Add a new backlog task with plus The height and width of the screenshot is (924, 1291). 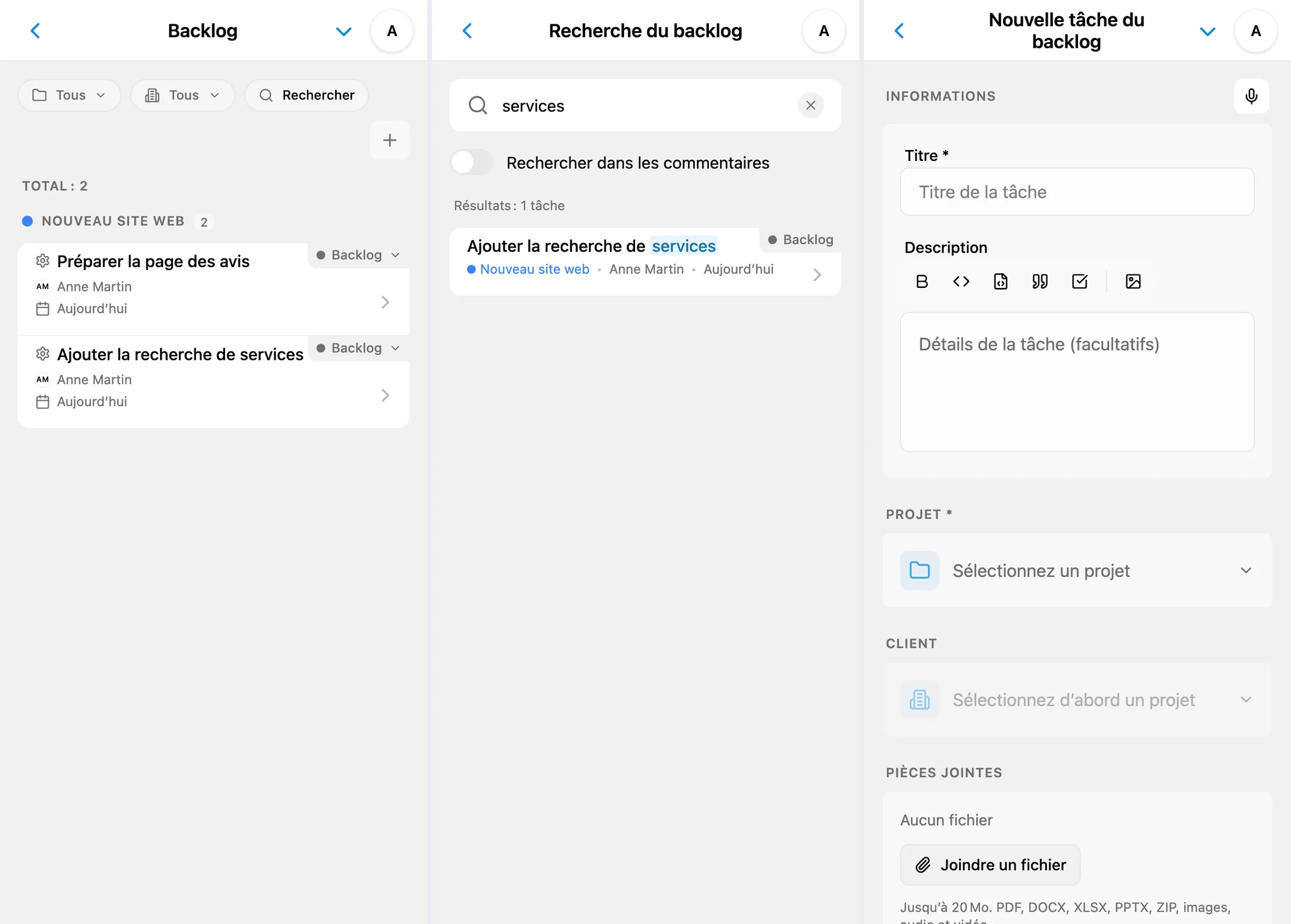(389, 140)
